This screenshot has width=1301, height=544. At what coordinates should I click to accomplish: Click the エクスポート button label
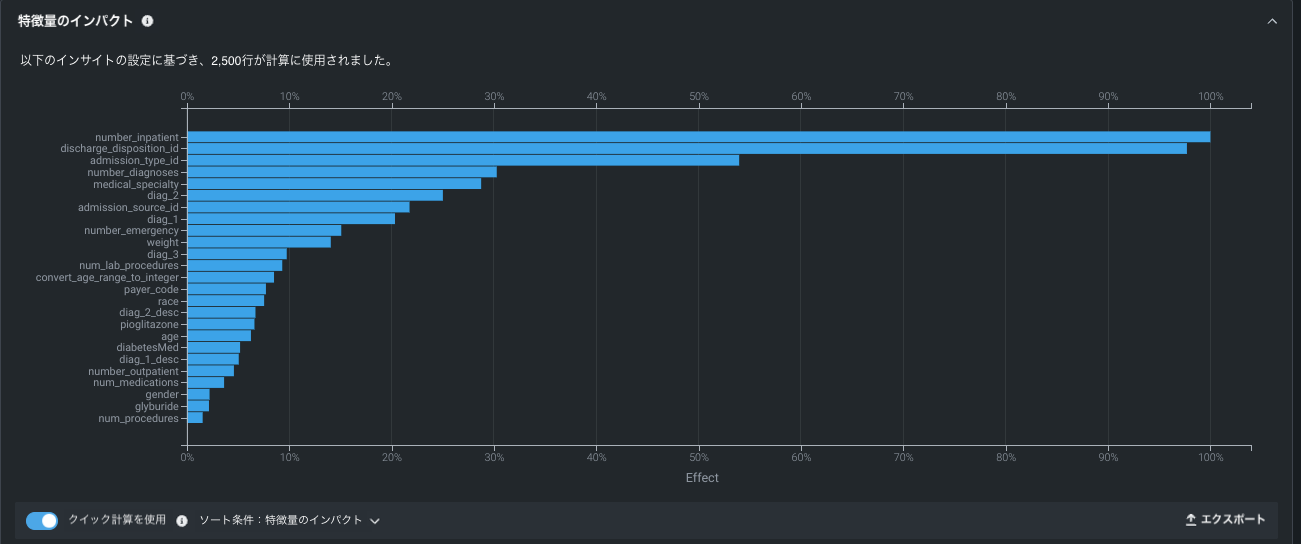1232,520
